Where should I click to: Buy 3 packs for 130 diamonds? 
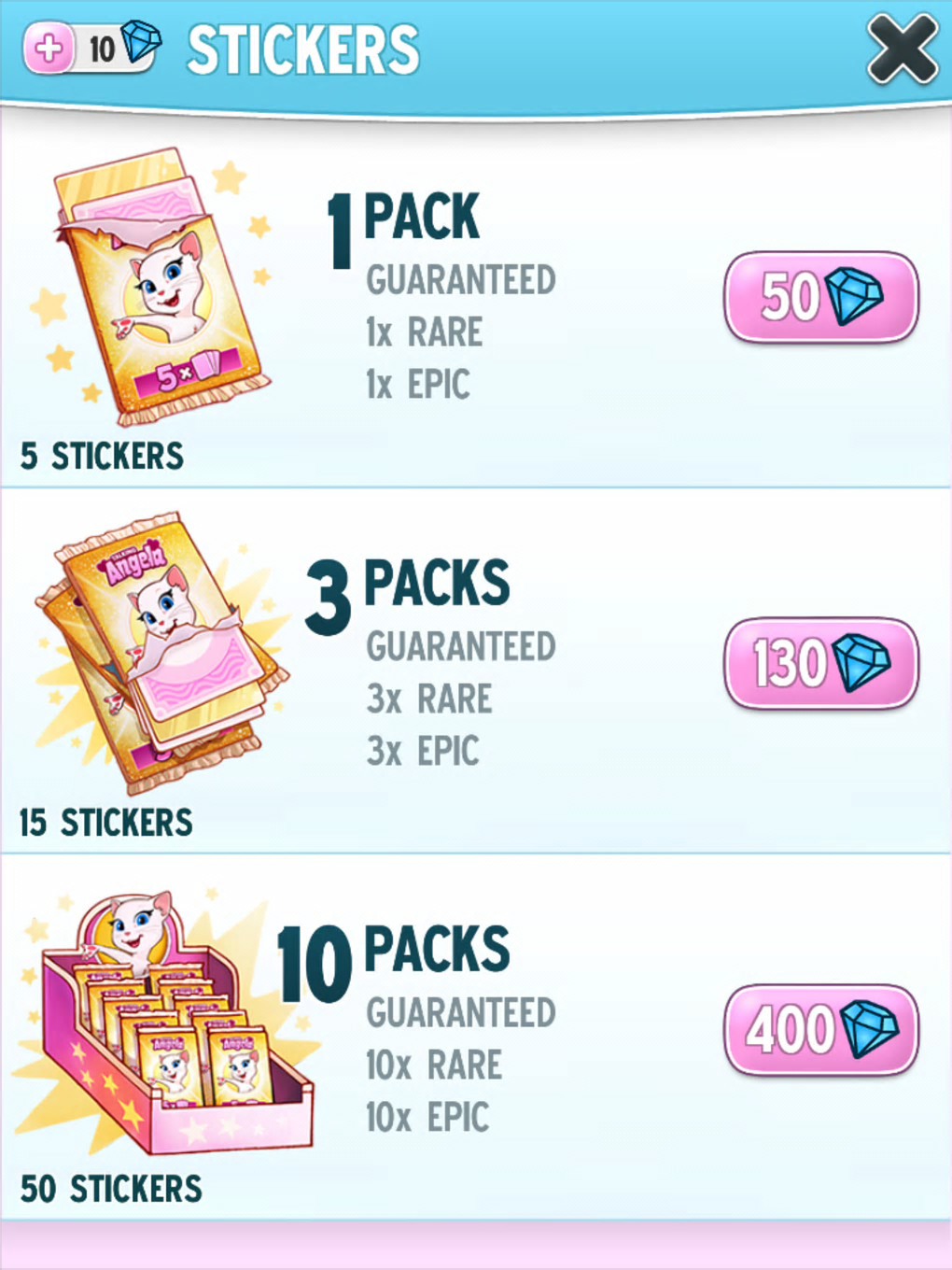(x=821, y=663)
